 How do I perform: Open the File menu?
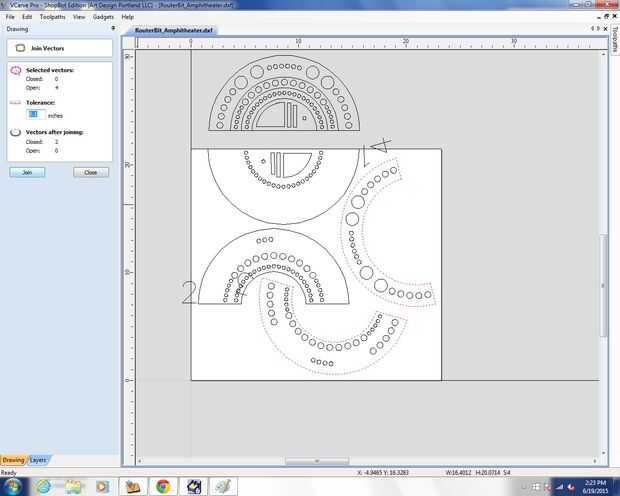[x=10, y=17]
